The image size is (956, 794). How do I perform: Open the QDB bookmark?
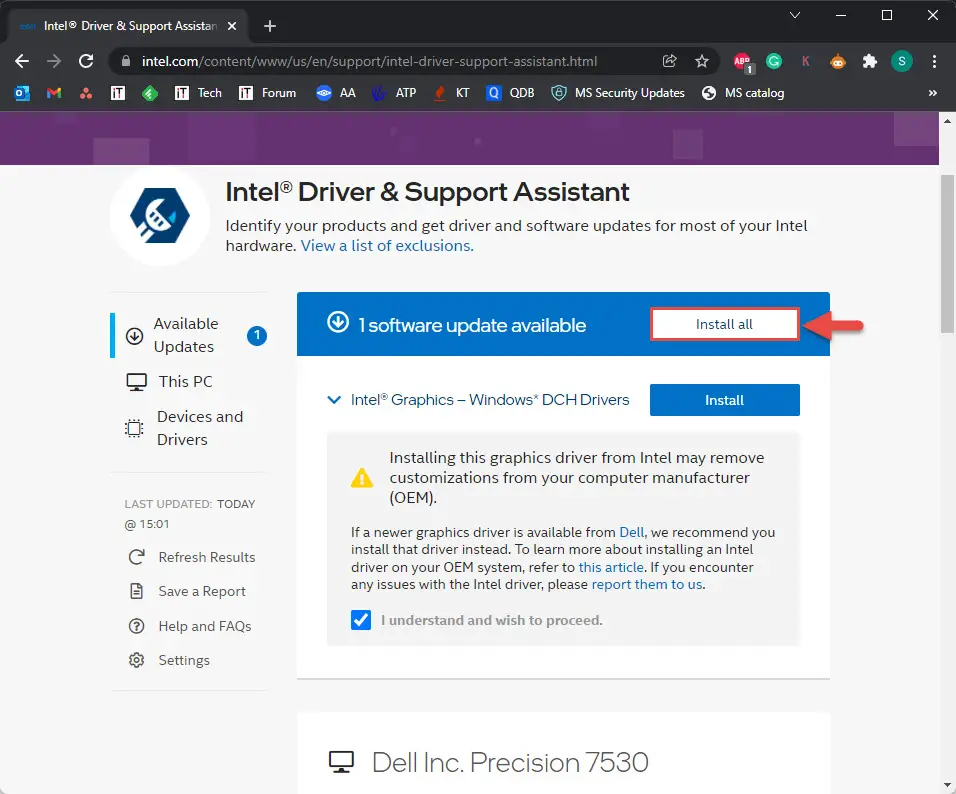coord(510,93)
